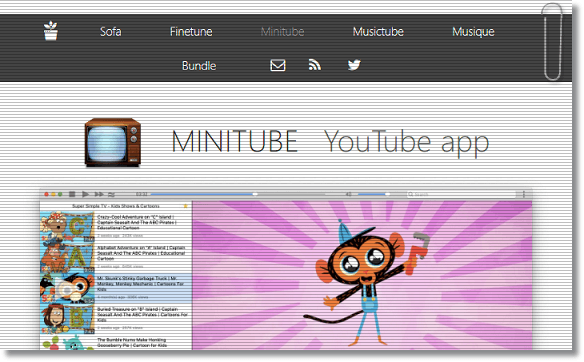This screenshot has height=362, width=584.
Task: Click the MINITUBE YouTube app heading
Action: (330, 142)
